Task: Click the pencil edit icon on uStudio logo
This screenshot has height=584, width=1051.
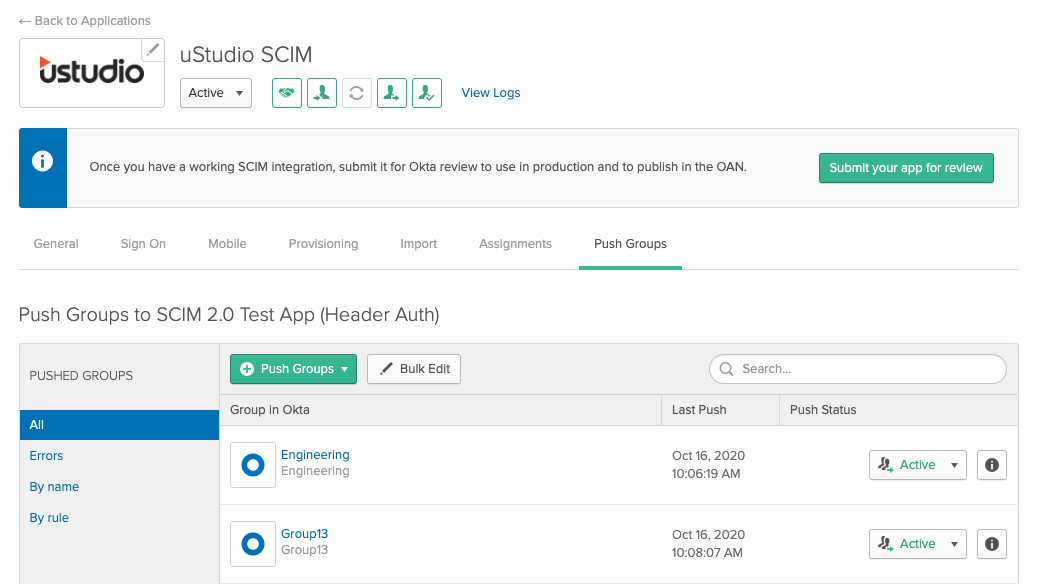Action: pyautogui.click(x=153, y=50)
